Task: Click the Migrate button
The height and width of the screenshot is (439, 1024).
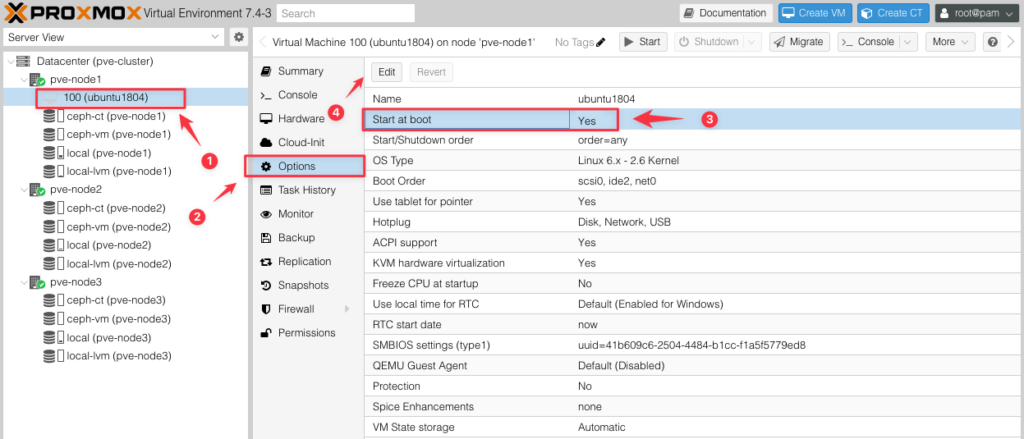Action: (799, 42)
